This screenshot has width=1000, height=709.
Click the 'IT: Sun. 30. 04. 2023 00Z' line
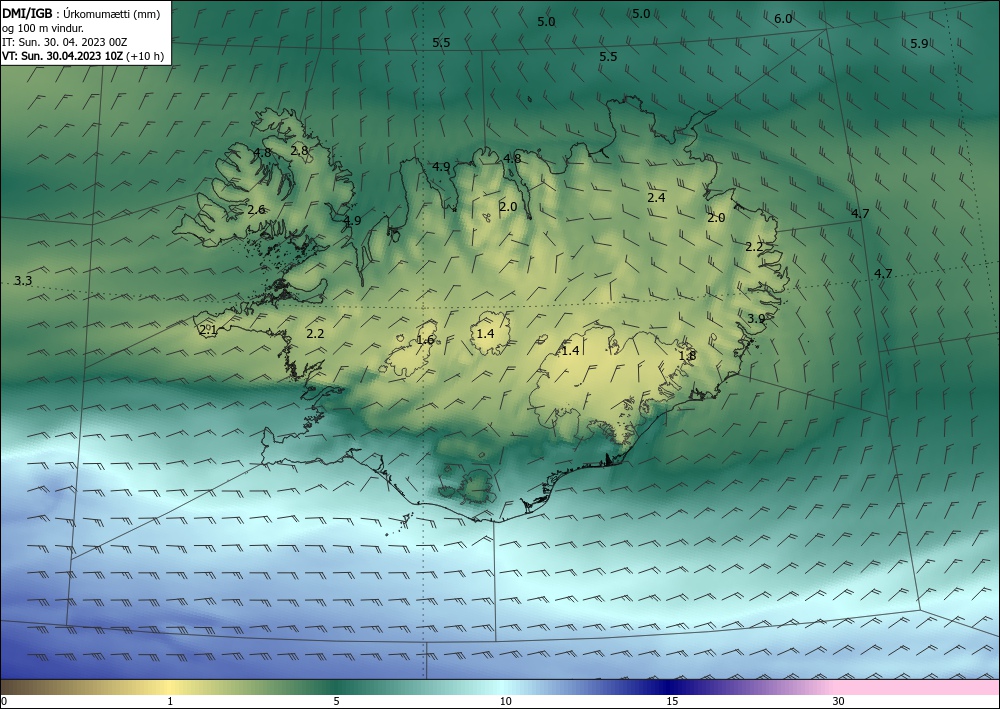click(64, 42)
